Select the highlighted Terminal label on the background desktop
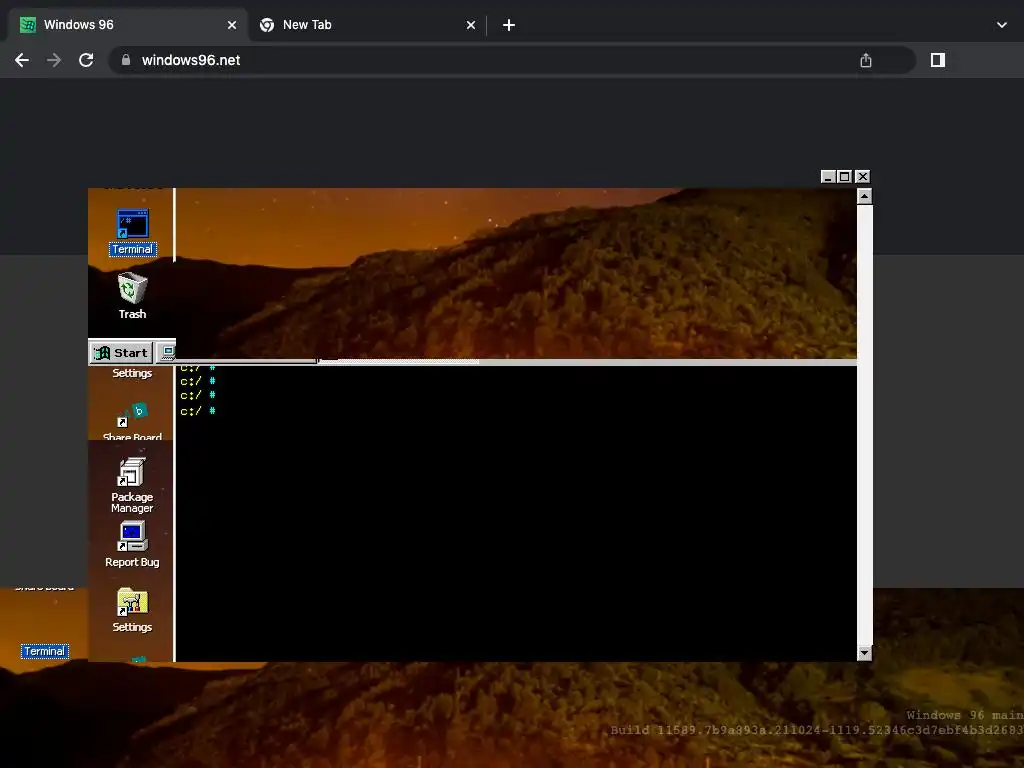Image resolution: width=1024 pixels, height=768 pixels. point(44,651)
